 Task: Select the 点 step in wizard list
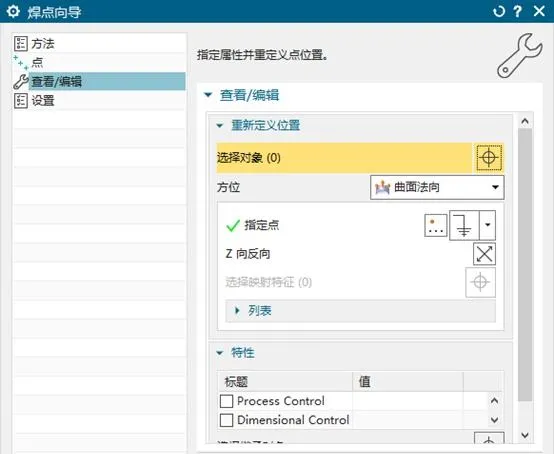click(99, 63)
